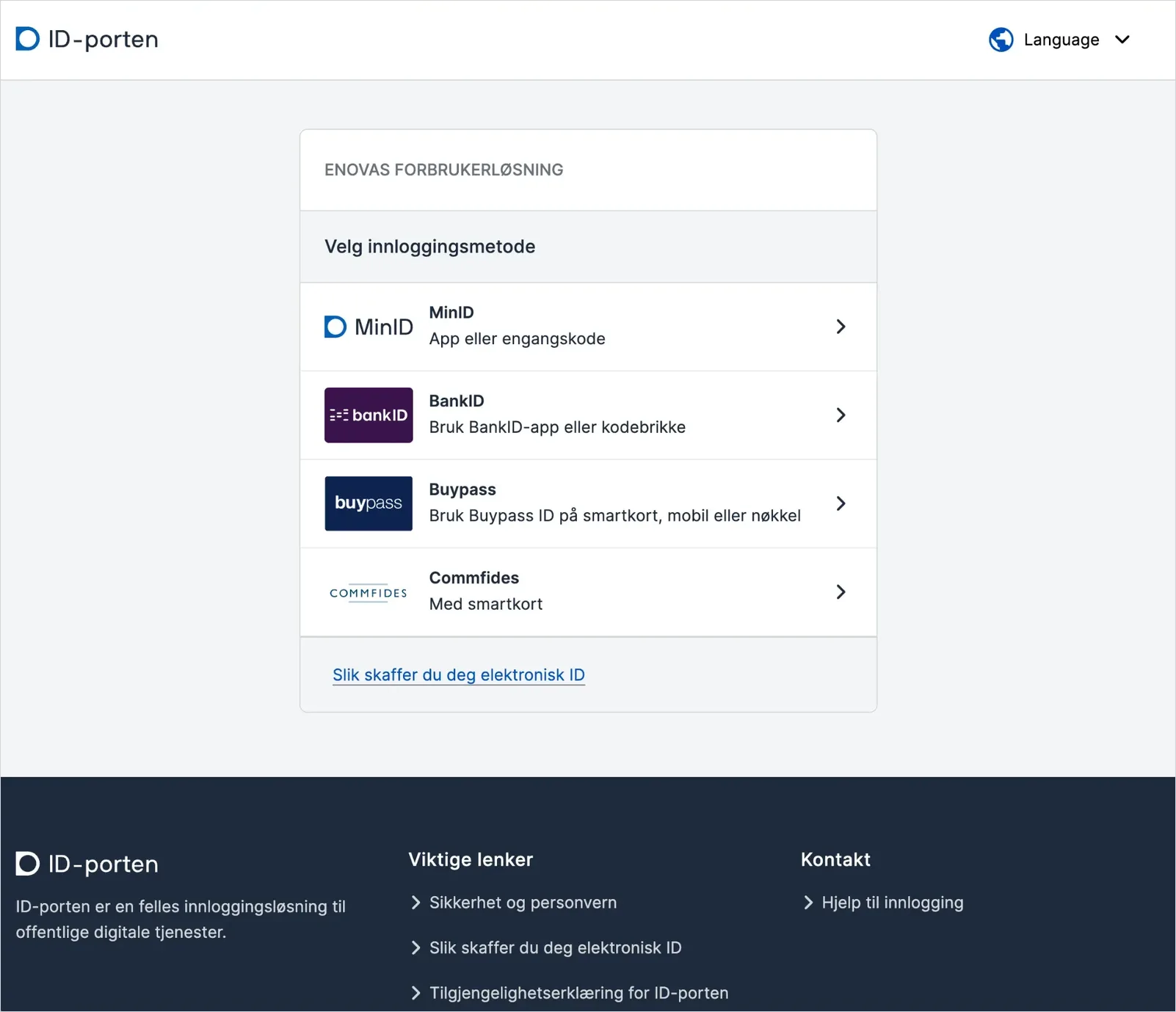
Task: Open the Language dropdown chevron
Action: point(1122,40)
